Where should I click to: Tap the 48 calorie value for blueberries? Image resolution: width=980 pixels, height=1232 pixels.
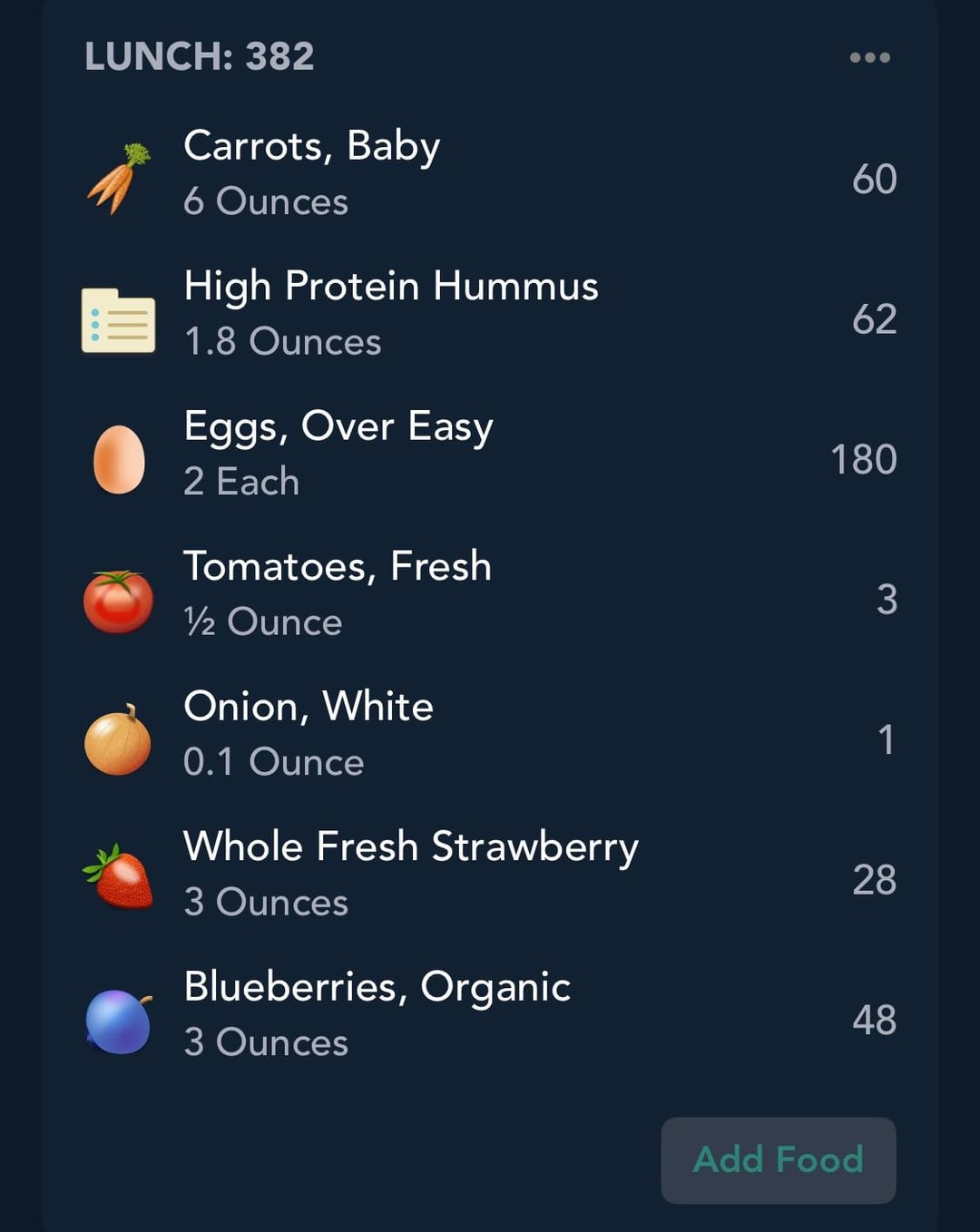[x=874, y=1021]
